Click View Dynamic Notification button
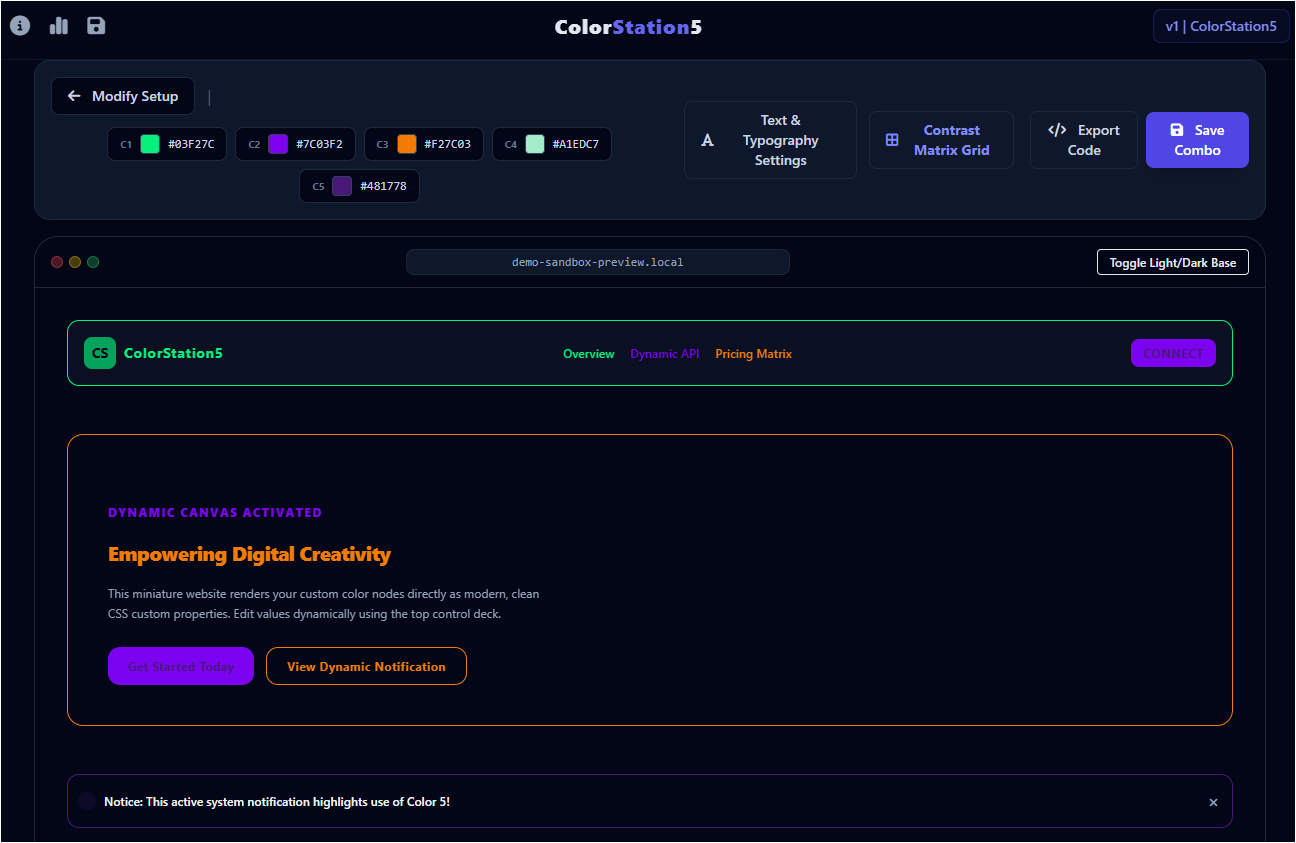The height and width of the screenshot is (843, 1296). click(366, 666)
